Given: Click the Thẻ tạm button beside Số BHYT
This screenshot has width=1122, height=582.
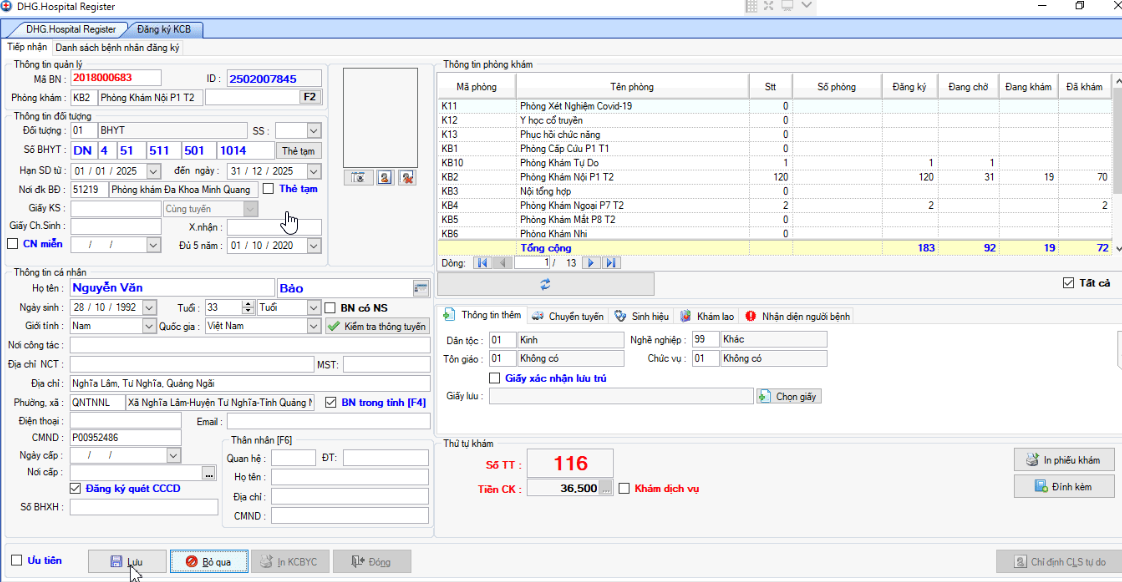Looking at the screenshot, I should click(x=298, y=151).
